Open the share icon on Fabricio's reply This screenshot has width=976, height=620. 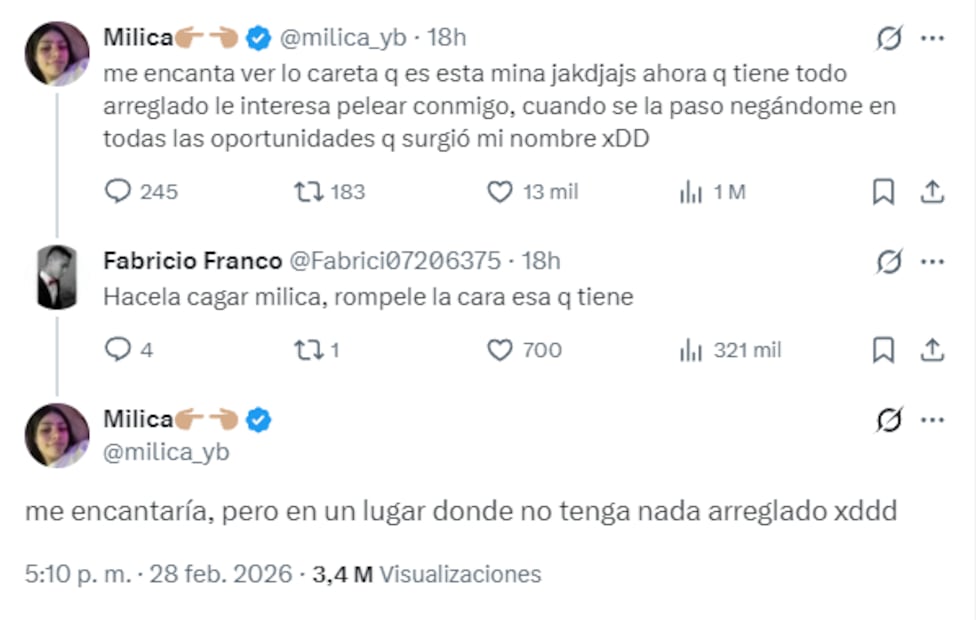point(932,349)
